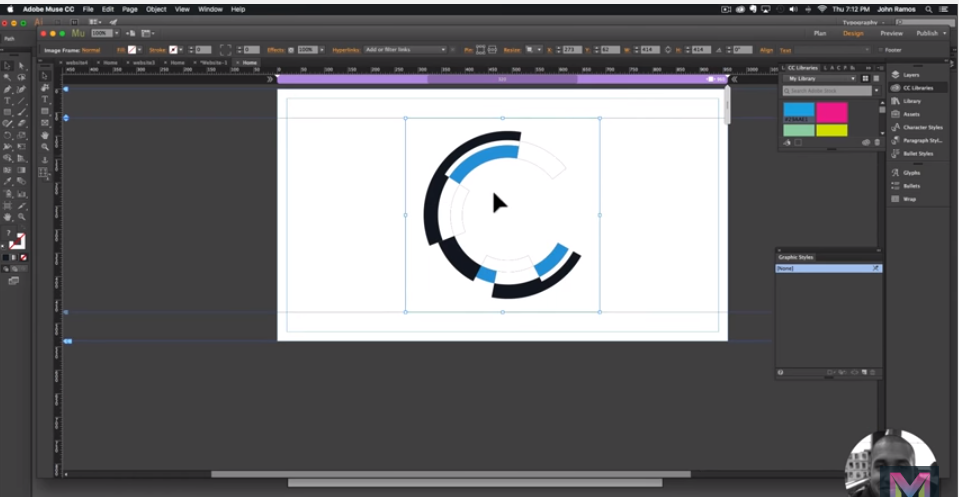959x497 pixels.
Task: Click the Spotlight search icon in menu bar
Action: pyautogui.click(x=928, y=9)
